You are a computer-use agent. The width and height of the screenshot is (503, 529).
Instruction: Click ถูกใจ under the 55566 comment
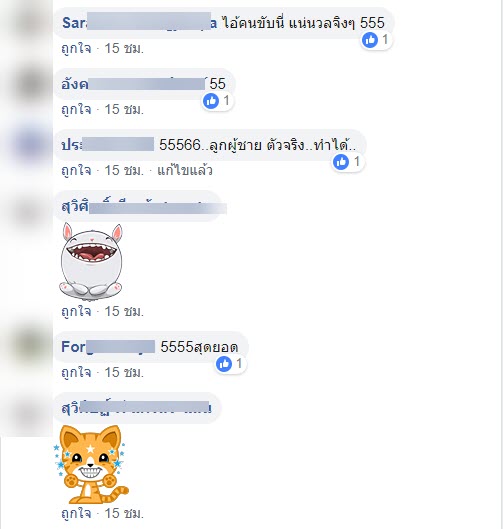tap(76, 170)
